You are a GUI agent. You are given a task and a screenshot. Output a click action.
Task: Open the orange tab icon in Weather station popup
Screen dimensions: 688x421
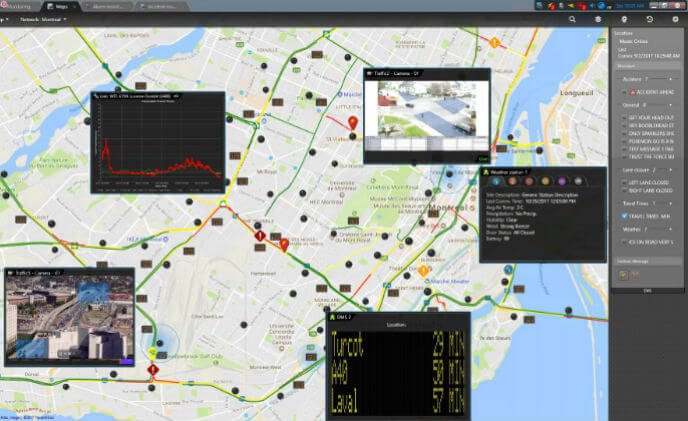pyautogui.click(x=512, y=181)
